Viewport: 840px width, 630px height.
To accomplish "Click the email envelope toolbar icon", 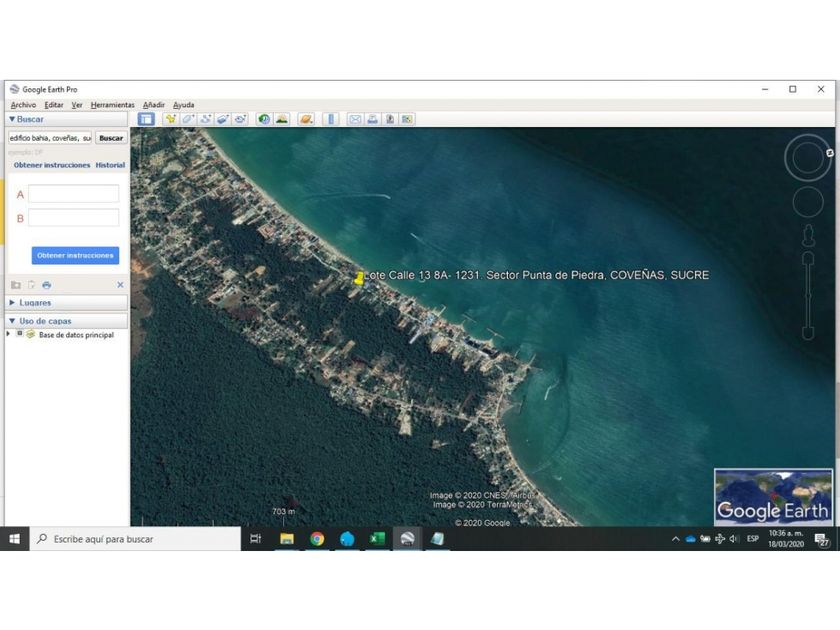I will (355, 119).
